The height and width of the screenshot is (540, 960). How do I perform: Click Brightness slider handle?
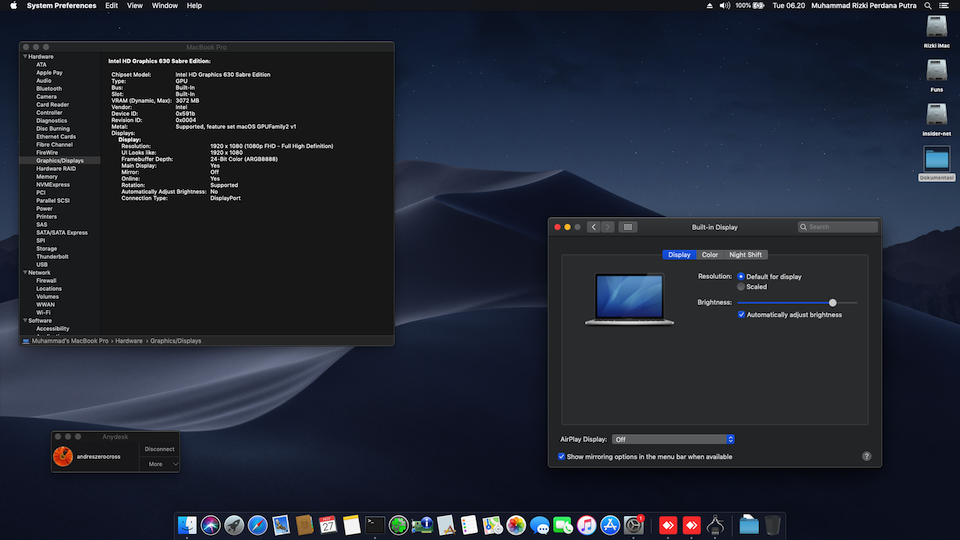pos(833,302)
